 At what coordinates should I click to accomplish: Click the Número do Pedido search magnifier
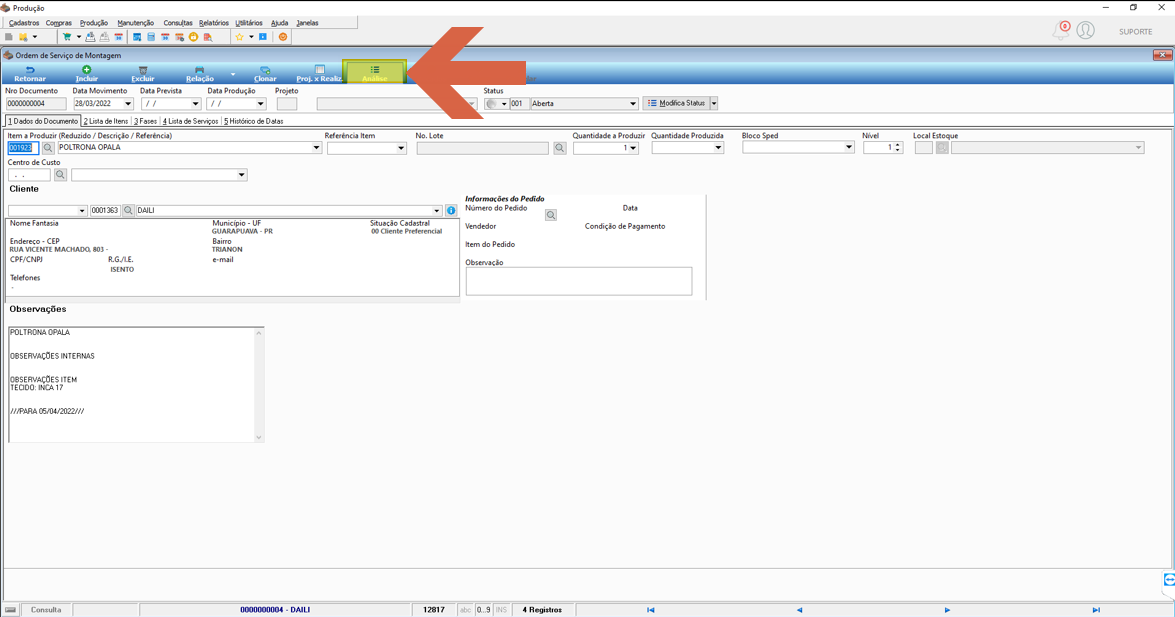click(551, 215)
